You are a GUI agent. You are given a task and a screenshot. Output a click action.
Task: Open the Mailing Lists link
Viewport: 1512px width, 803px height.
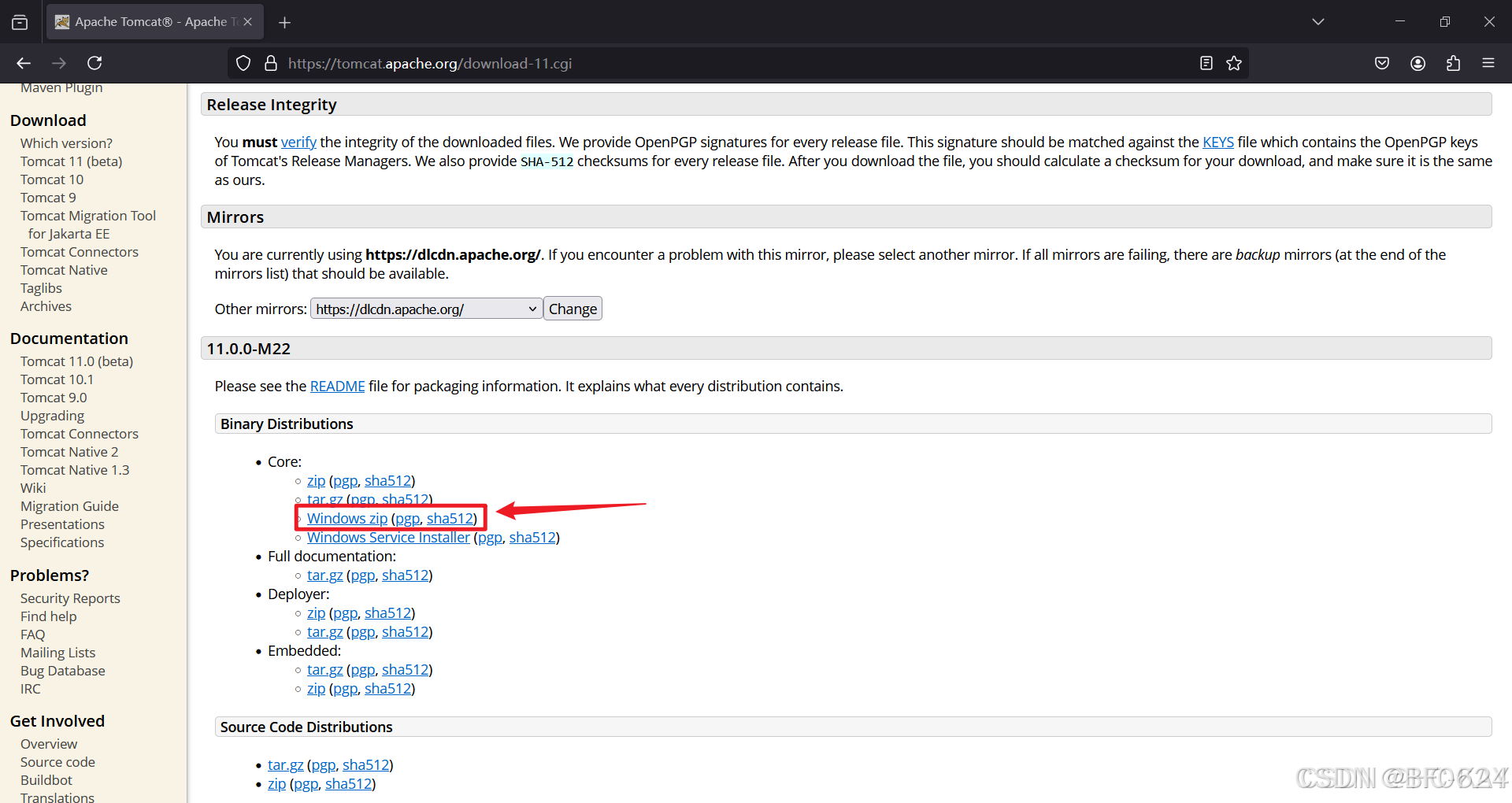click(57, 653)
